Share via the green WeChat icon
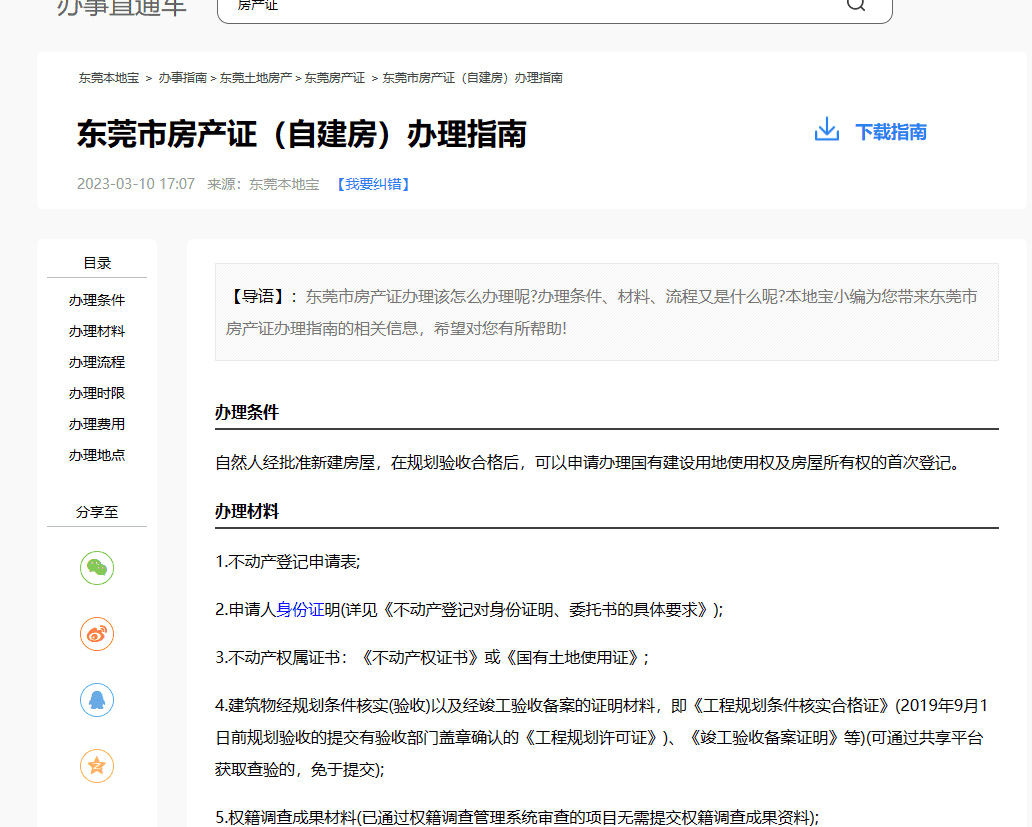1032x827 pixels. (x=97, y=568)
